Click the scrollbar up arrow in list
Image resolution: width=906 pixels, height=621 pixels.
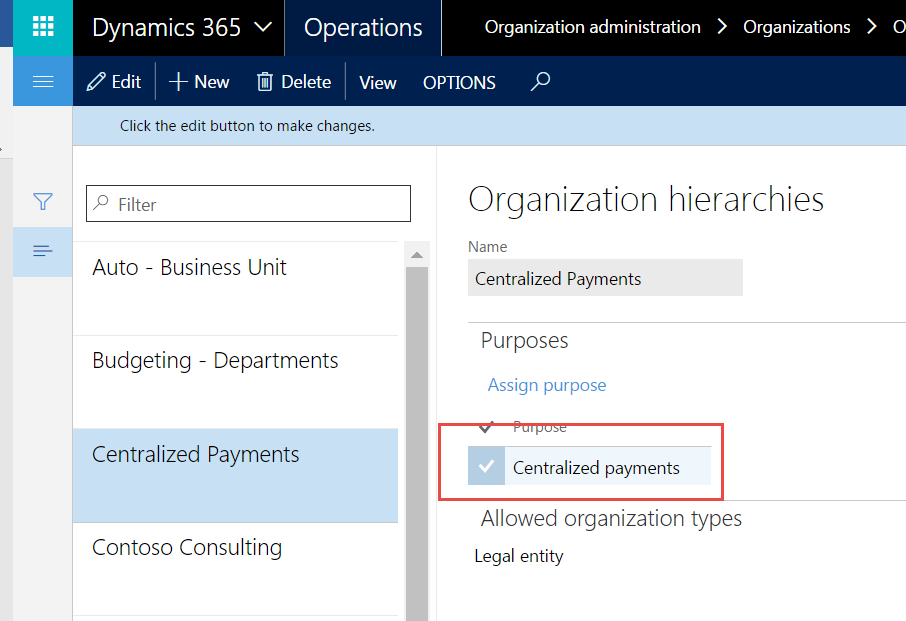417,255
